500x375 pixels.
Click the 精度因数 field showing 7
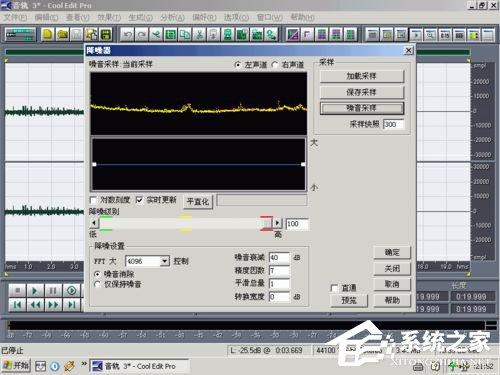pos(279,271)
